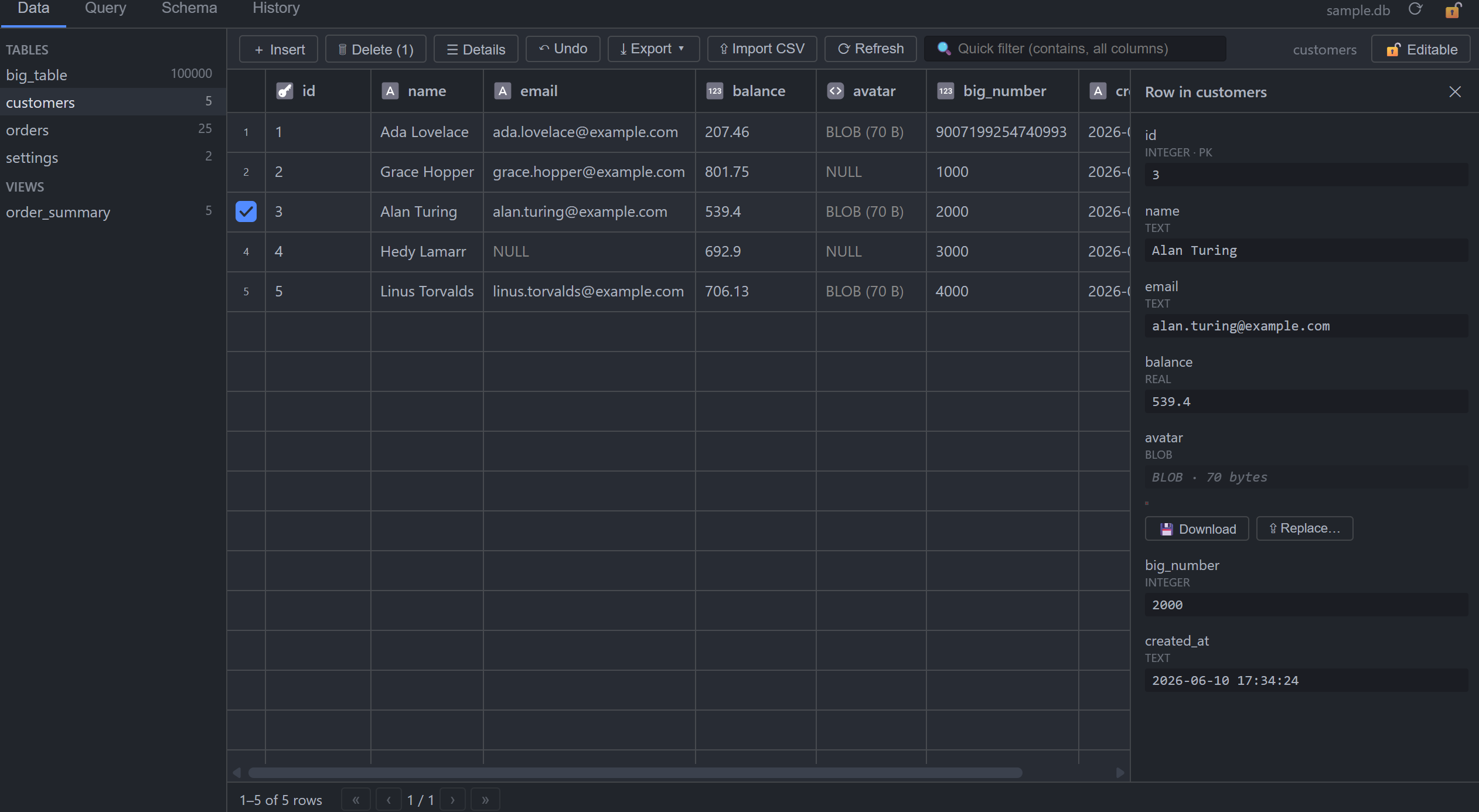Click the Delete (1) button

pyautogui.click(x=376, y=49)
